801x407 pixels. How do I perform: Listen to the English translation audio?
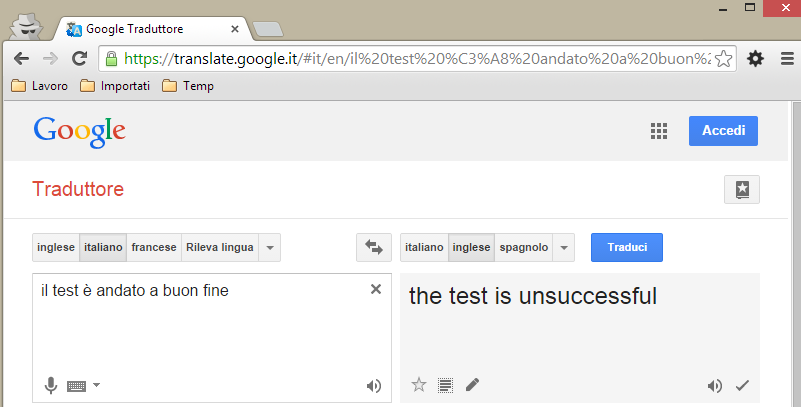click(715, 386)
